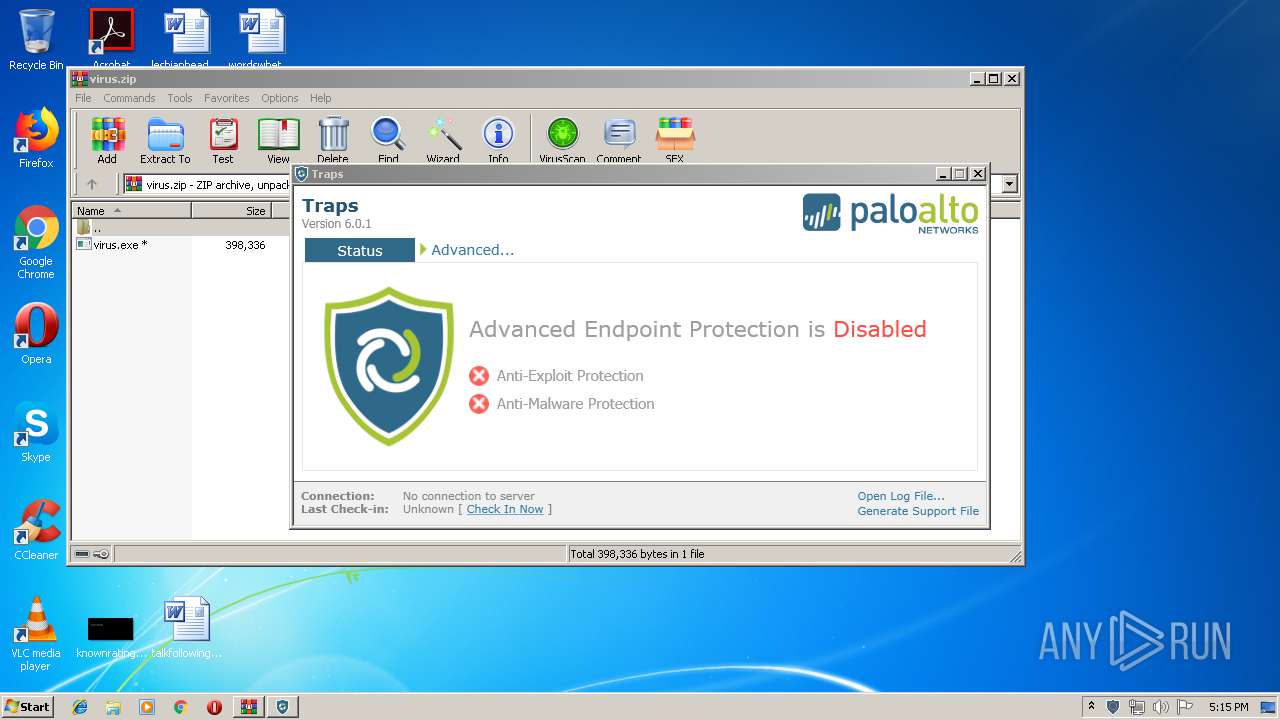
Task: Select the CCleaner desktop shortcut
Action: tap(36, 530)
